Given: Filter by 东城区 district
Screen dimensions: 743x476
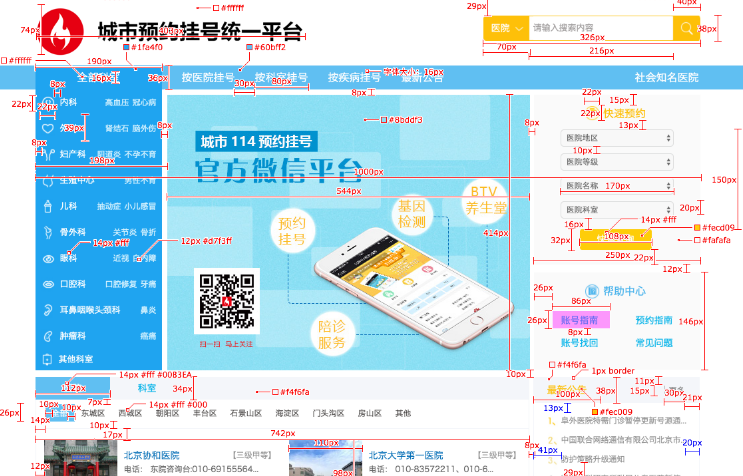Looking at the screenshot, I should (x=92, y=413).
